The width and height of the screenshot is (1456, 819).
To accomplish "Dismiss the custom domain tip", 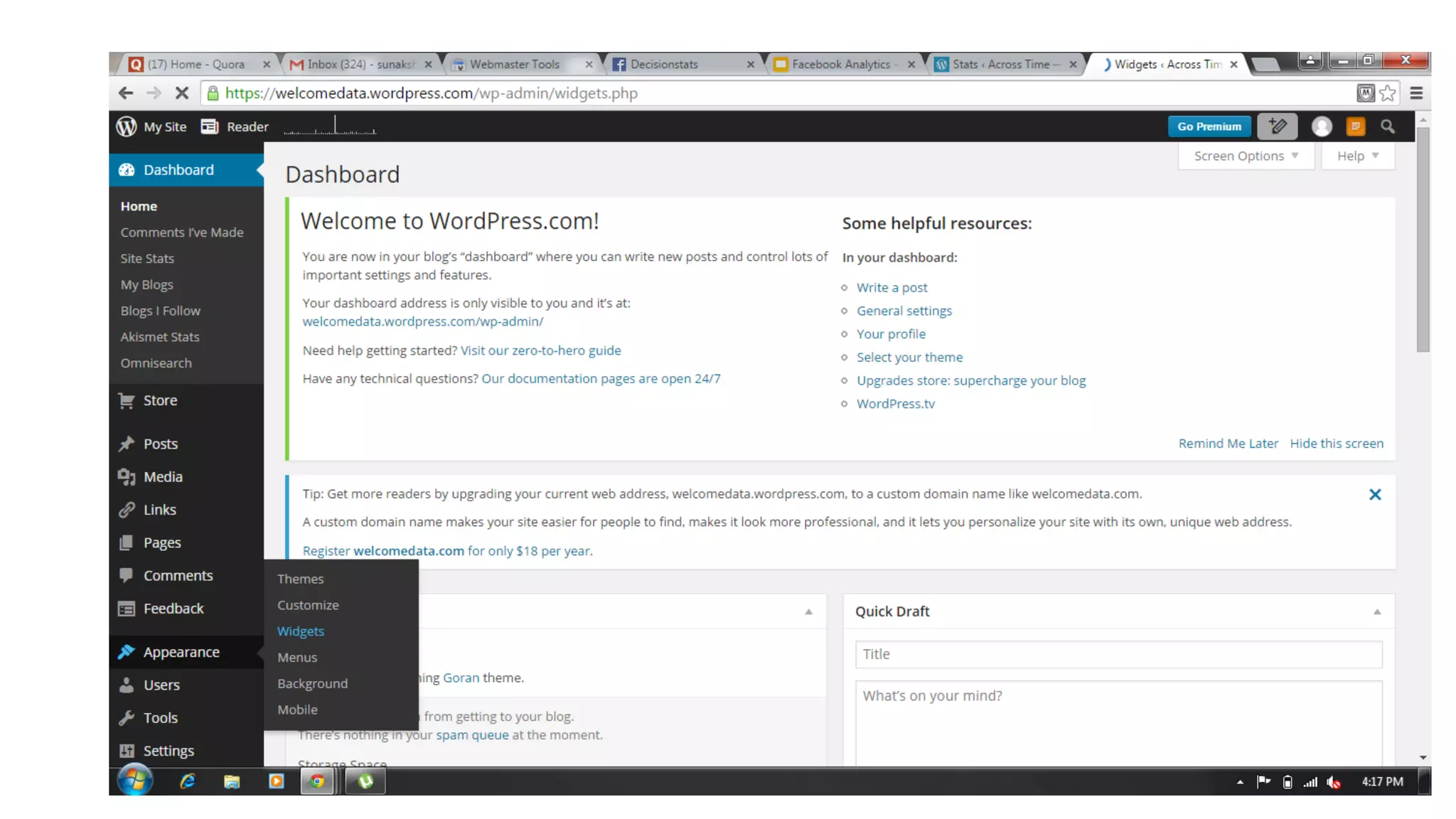I will (1374, 494).
